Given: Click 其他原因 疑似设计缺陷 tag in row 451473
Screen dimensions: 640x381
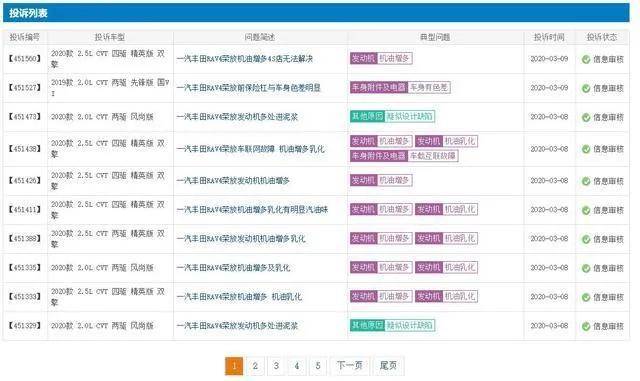Looking at the screenshot, I should point(392,116).
